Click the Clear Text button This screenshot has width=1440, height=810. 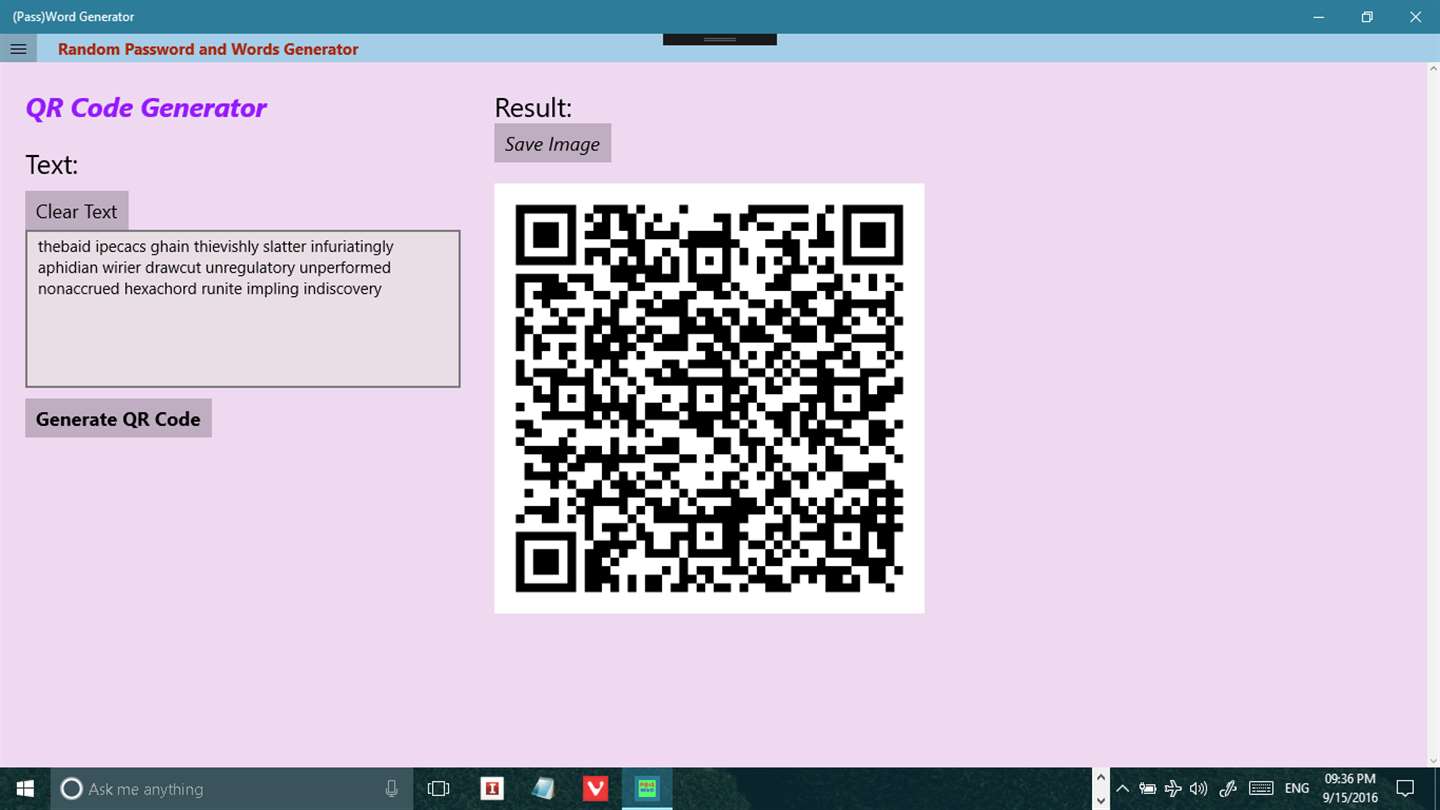click(77, 211)
